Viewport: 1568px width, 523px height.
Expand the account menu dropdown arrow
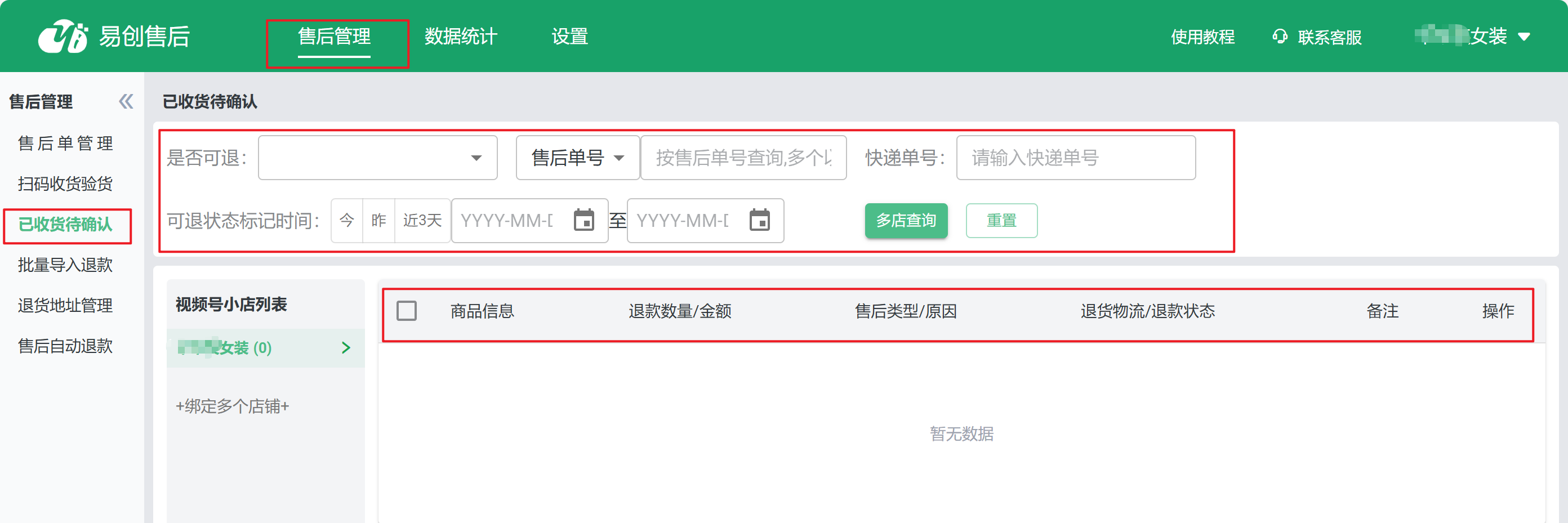pyautogui.click(x=1524, y=37)
